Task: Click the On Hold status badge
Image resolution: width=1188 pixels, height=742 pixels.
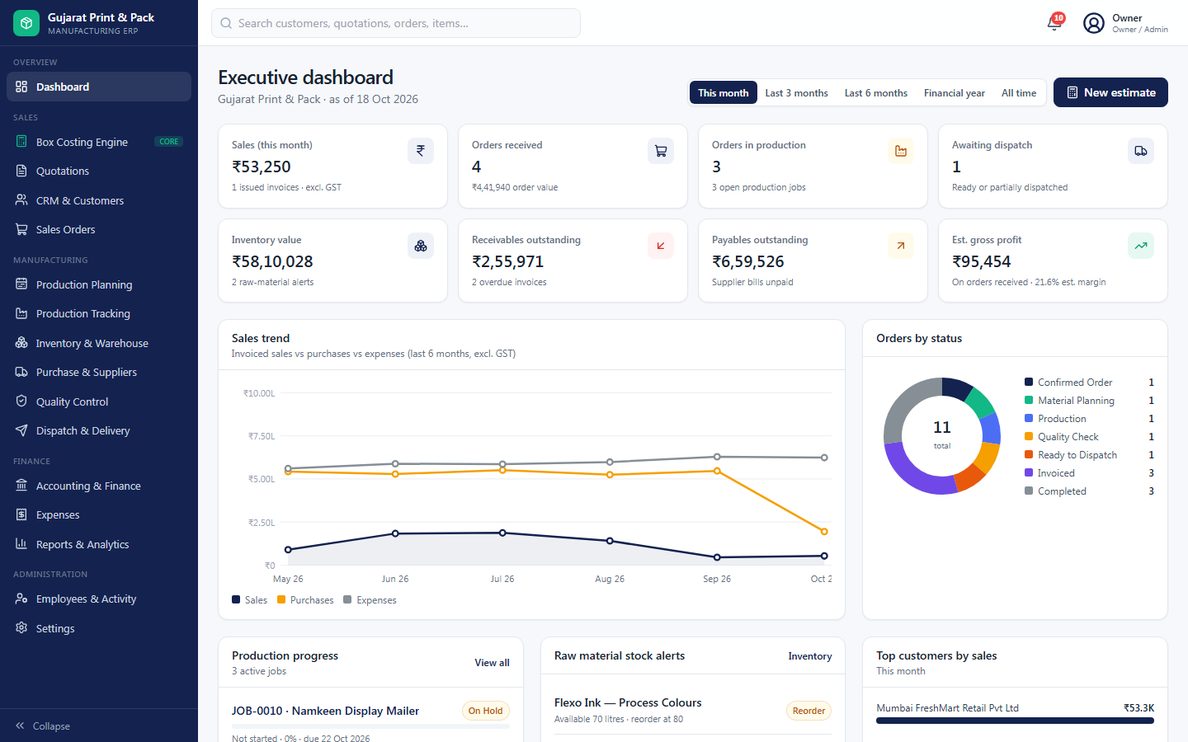Action: click(486, 711)
